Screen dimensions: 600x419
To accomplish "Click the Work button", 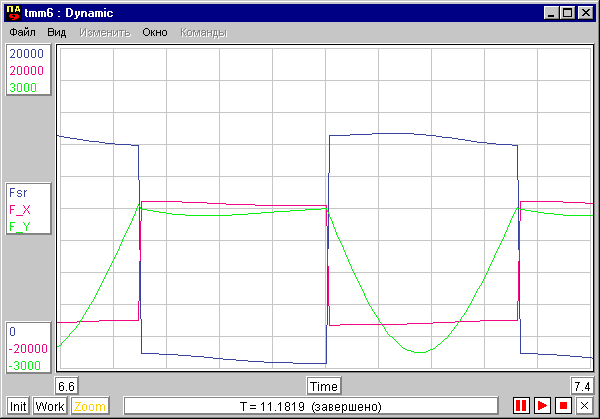I will (50, 406).
